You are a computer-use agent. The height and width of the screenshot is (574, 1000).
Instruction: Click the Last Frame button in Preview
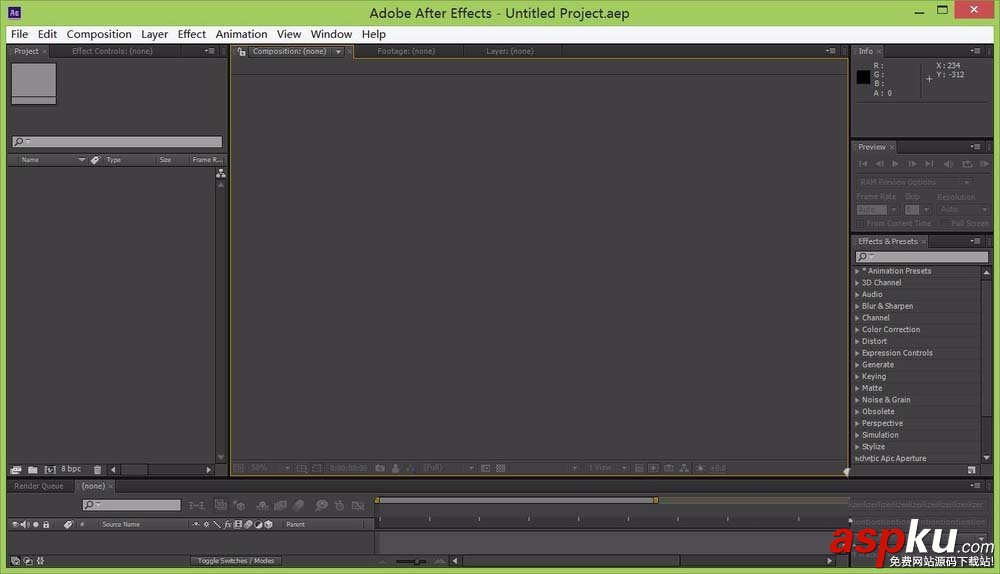pyautogui.click(x=930, y=165)
